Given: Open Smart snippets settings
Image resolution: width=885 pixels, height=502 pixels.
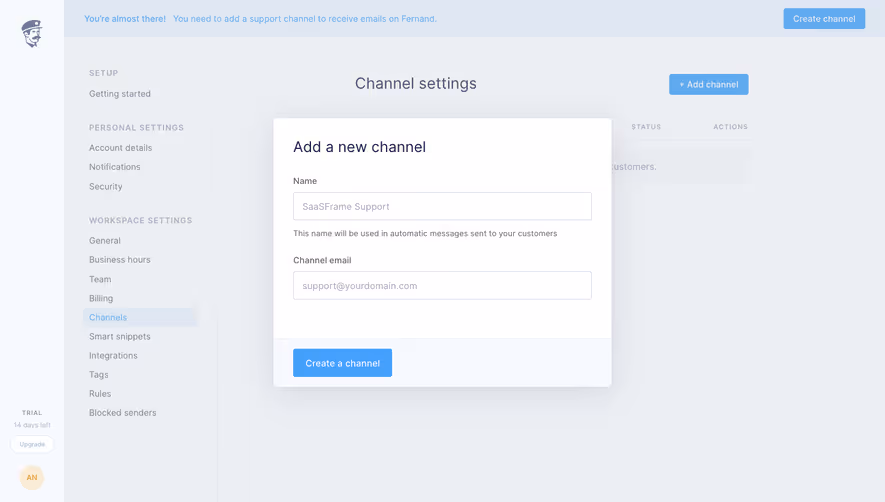Looking at the screenshot, I should pyautogui.click(x=120, y=337).
